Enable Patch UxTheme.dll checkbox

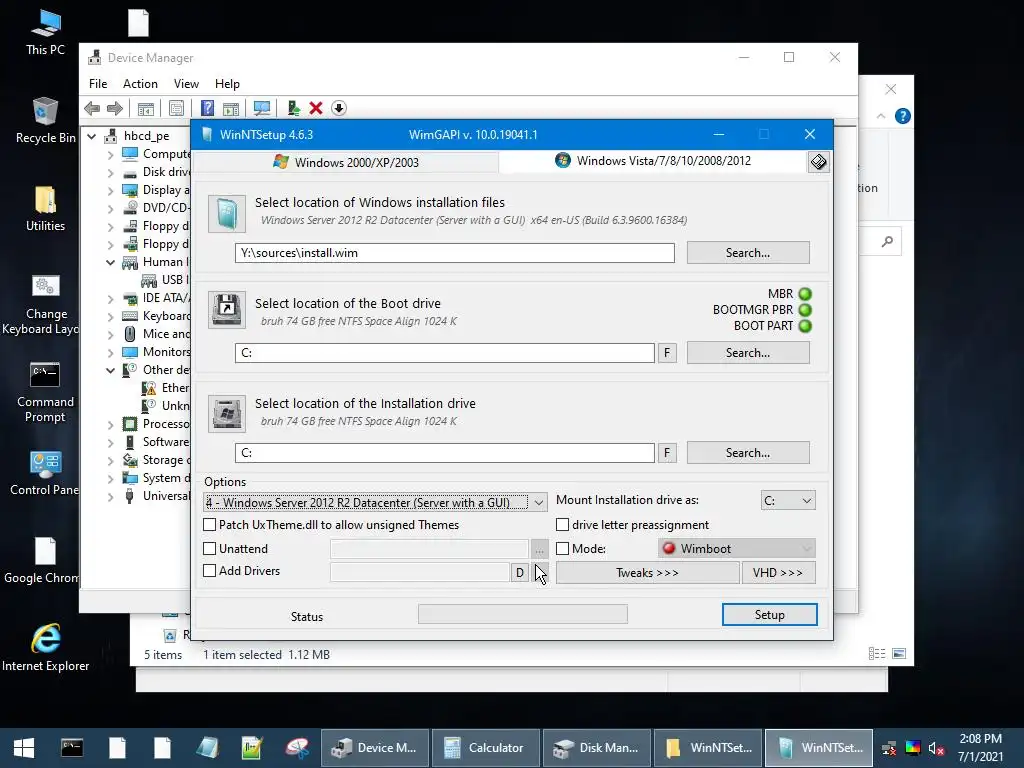coord(210,524)
